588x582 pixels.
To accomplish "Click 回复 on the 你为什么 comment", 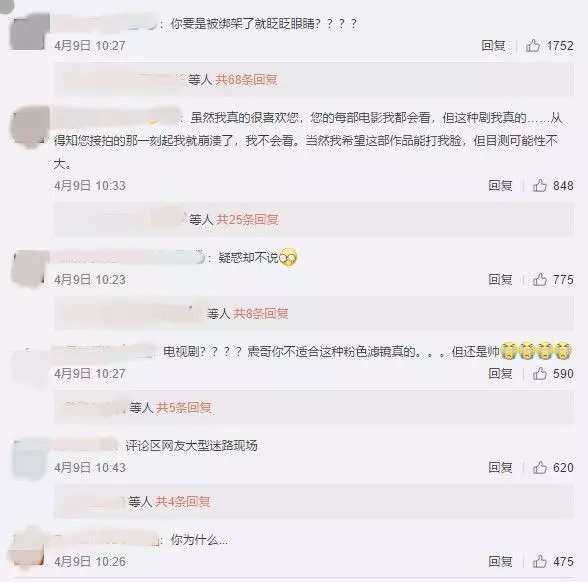I will (500, 562).
